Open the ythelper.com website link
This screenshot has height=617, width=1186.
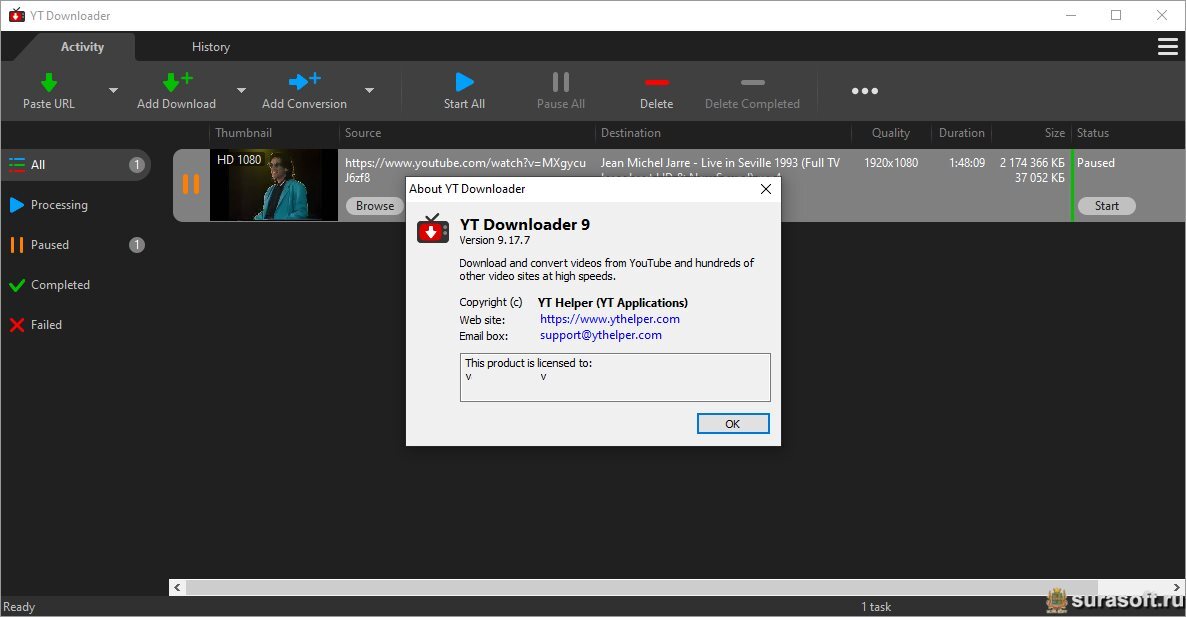(609, 319)
